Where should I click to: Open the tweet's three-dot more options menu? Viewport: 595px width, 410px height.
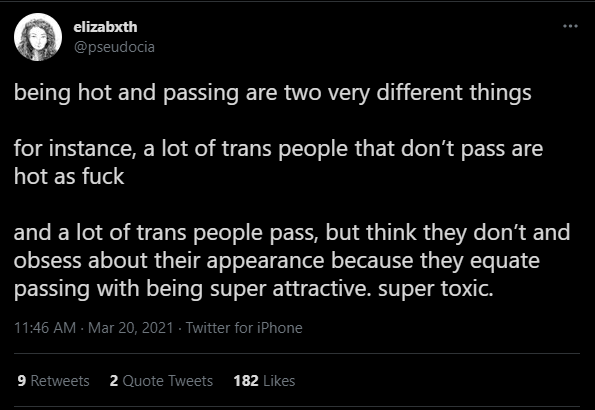[x=570, y=26]
